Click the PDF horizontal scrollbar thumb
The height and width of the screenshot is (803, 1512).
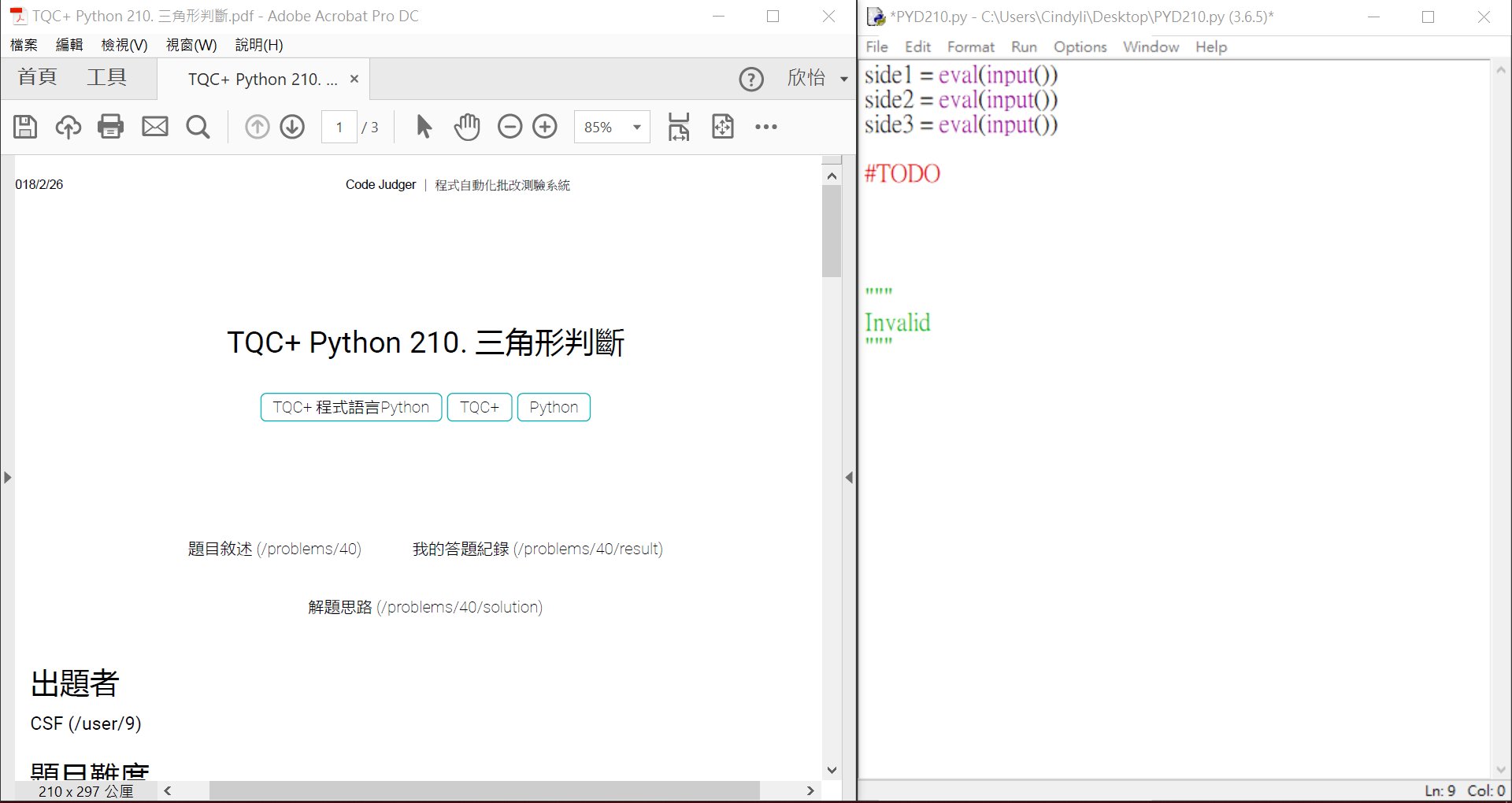pos(484,790)
